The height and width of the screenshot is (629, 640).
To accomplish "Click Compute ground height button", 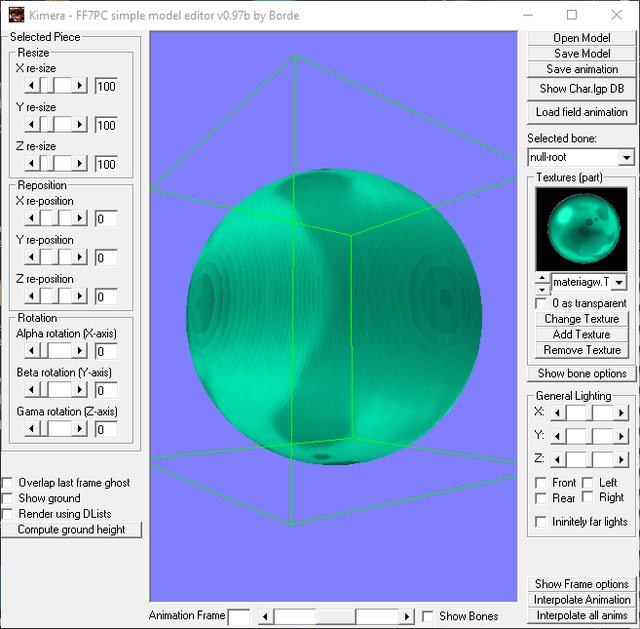I will click(71, 529).
